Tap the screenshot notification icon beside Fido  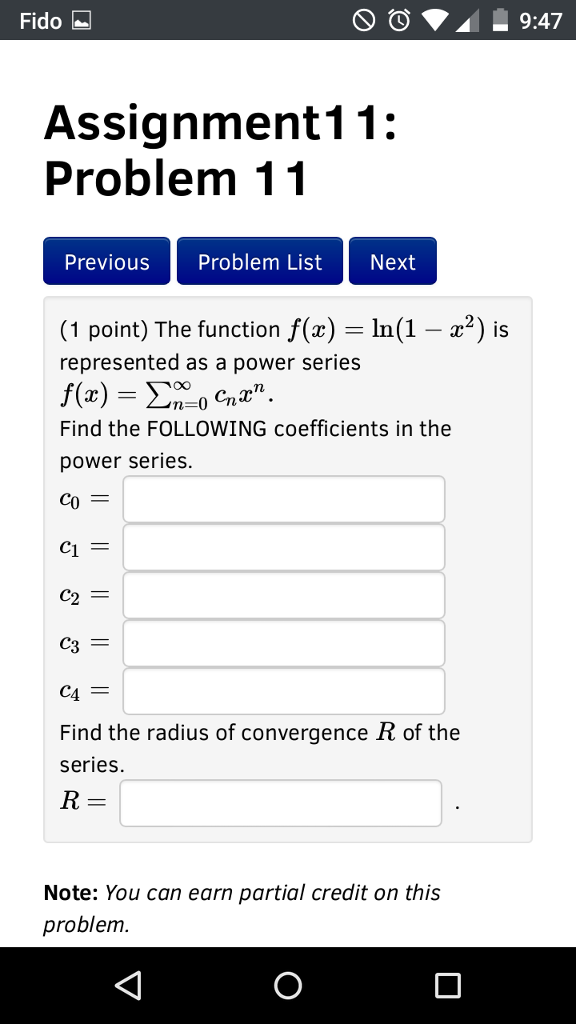(x=78, y=19)
